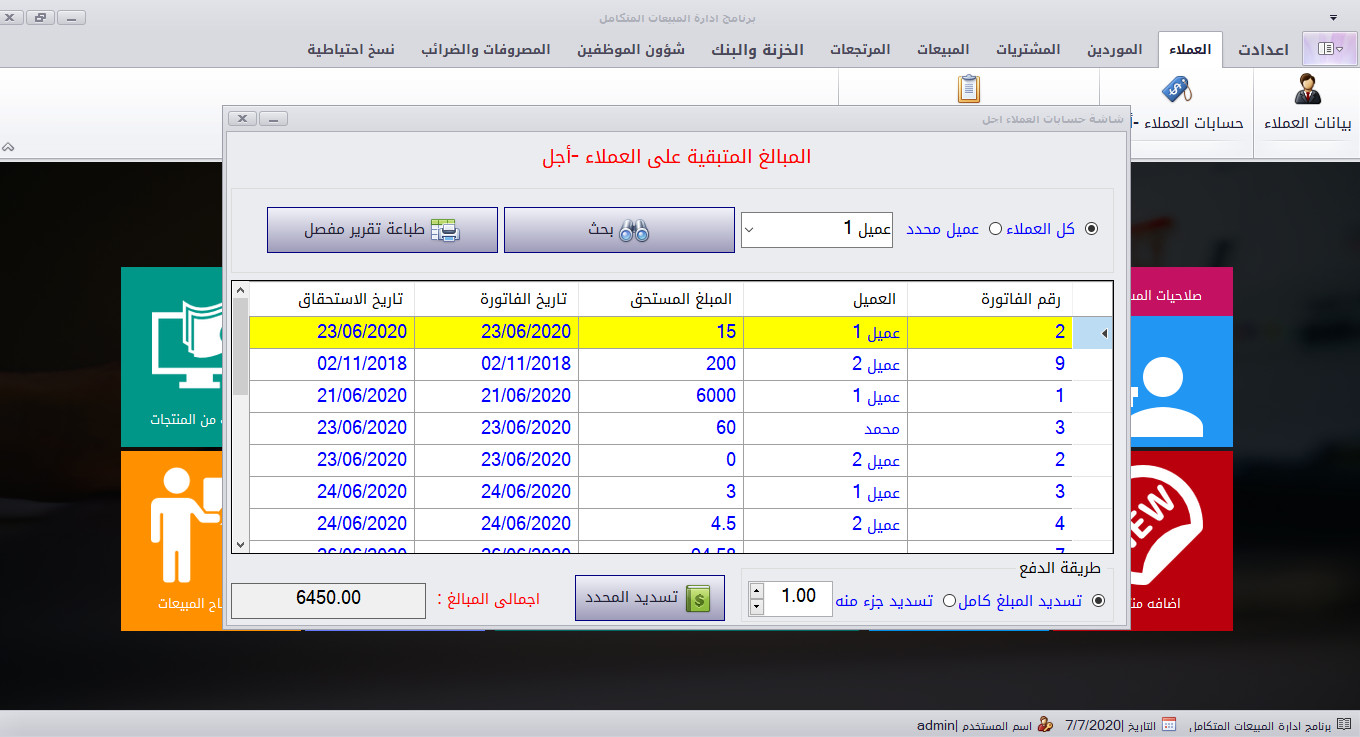Select the كل العملاء radio button
1360x737 pixels.
pyautogui.click(x=1091, y=228)
